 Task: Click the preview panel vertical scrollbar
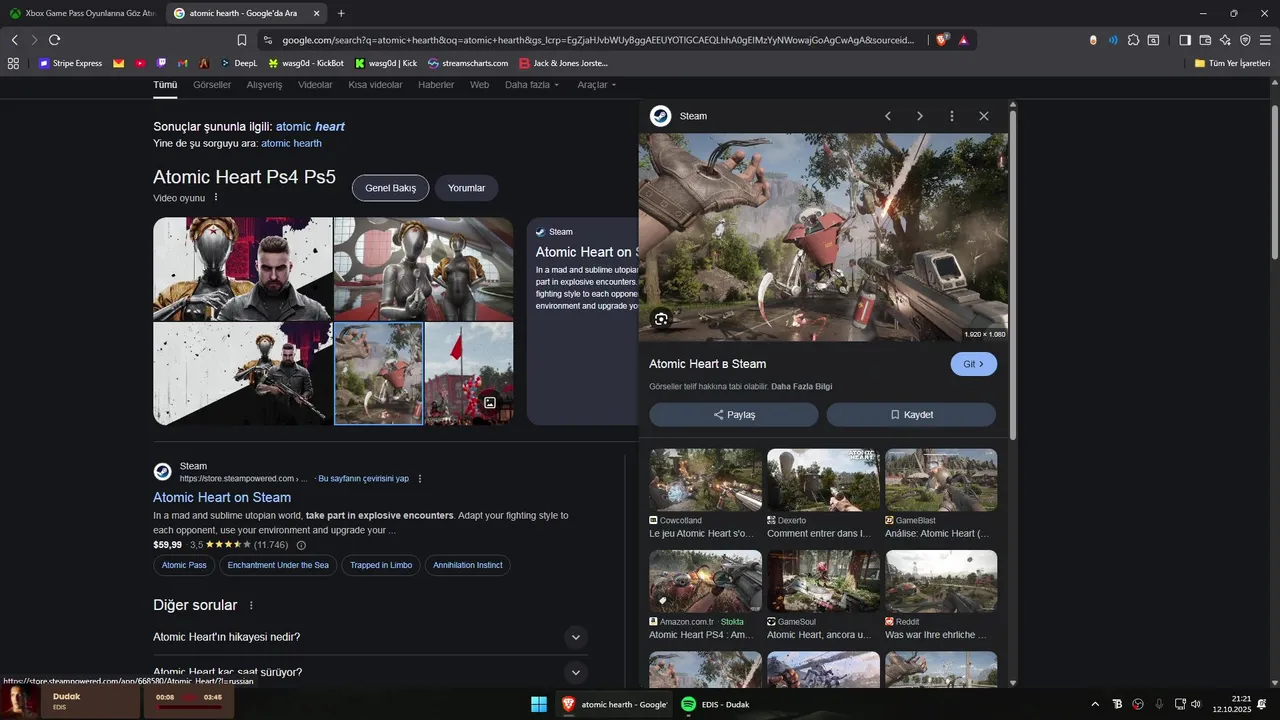pos(1013,275)
